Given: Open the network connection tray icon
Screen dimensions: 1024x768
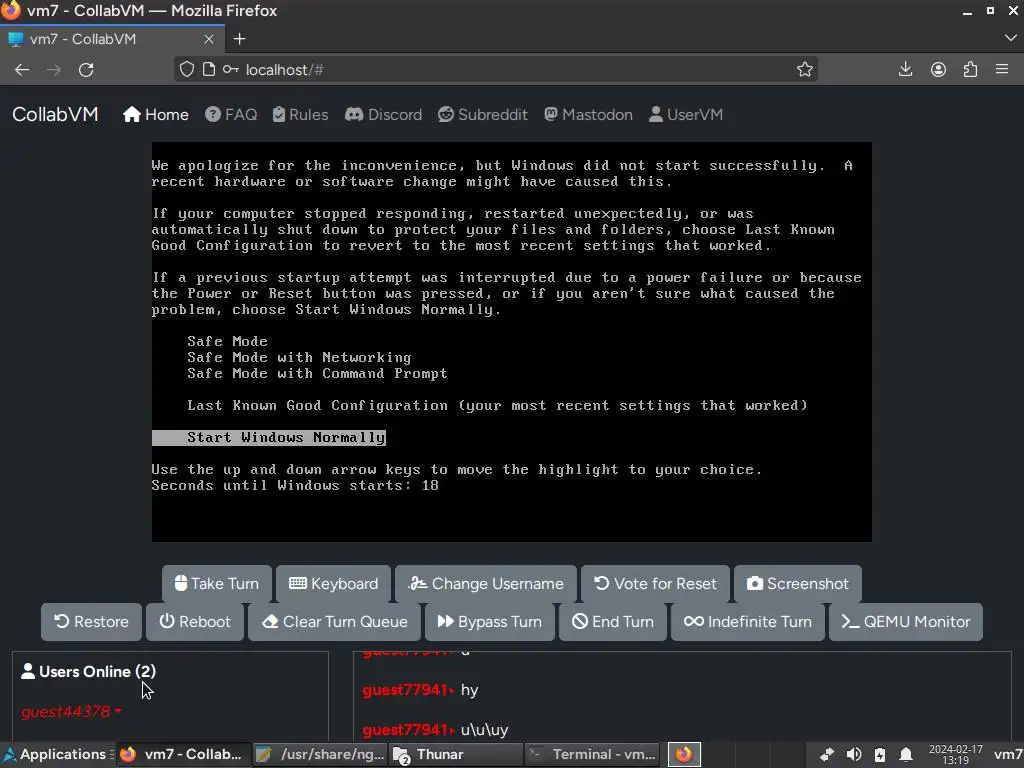Looking at the screenshot, I should coord(827,755).
